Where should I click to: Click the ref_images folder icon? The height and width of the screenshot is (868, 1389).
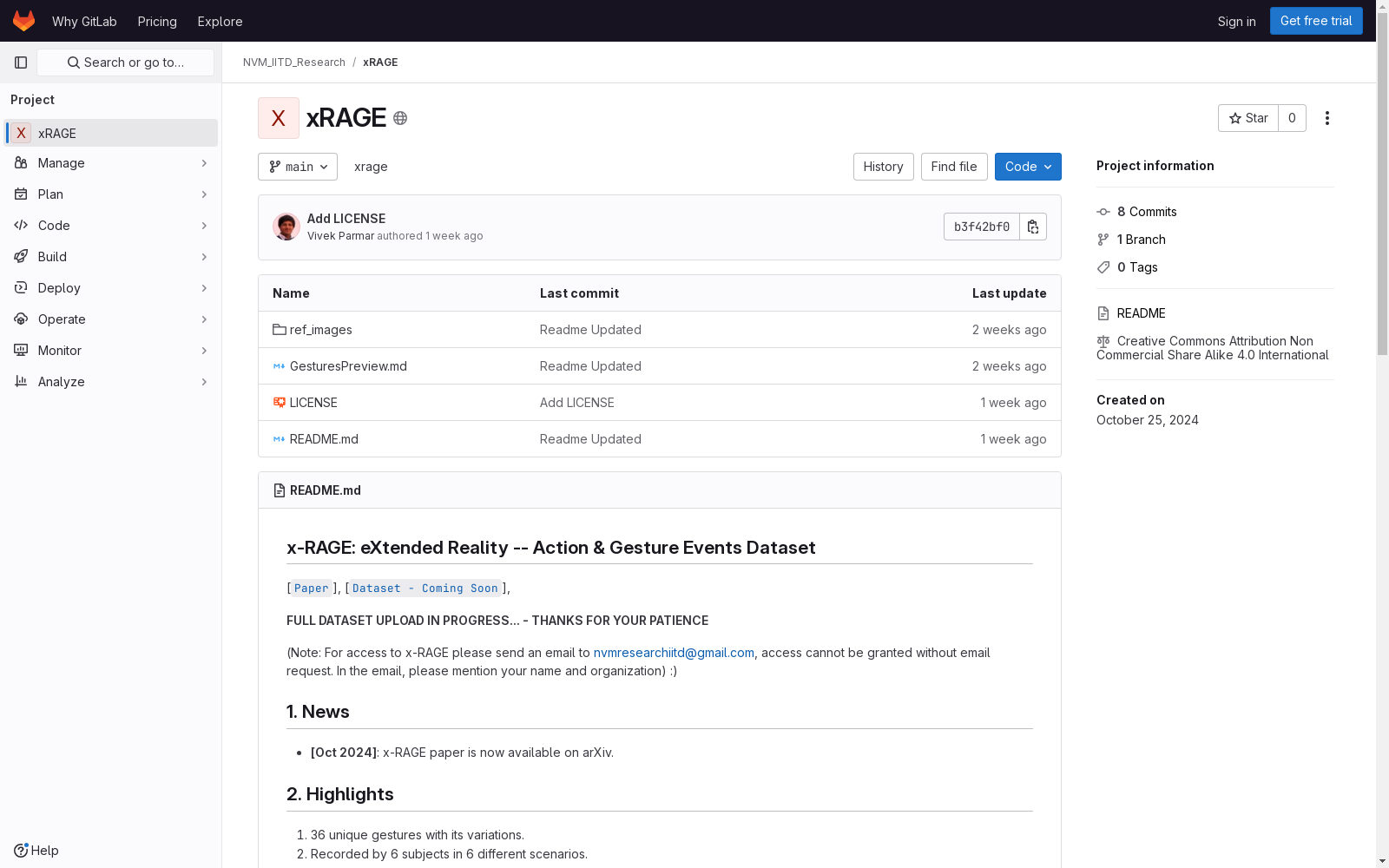tap(280, 330)
